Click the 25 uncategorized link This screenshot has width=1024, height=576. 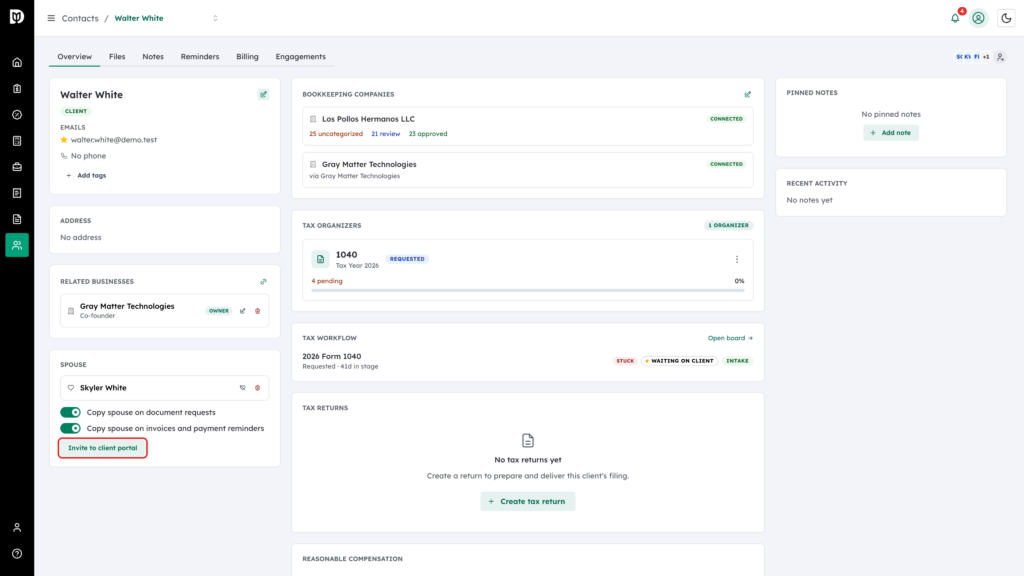(336, 134)
